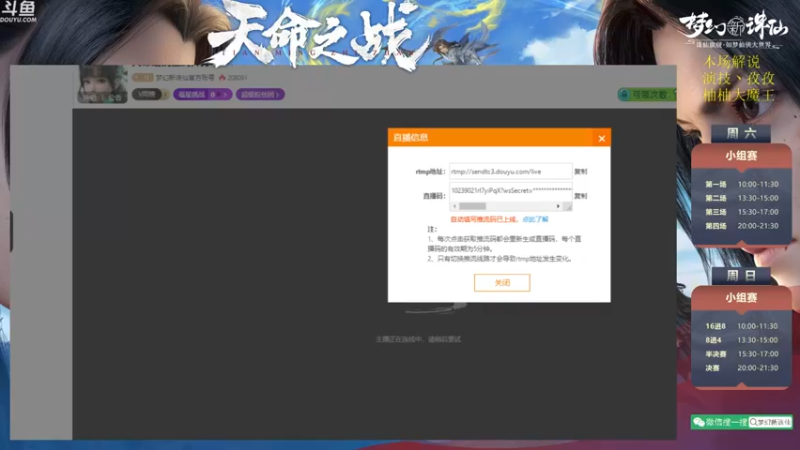Image resolution: width=800 pixels, height=450 pixels.
Task: Click the Douyu logo in the corner
Action: pyautogui.click(x=18, y=12)
